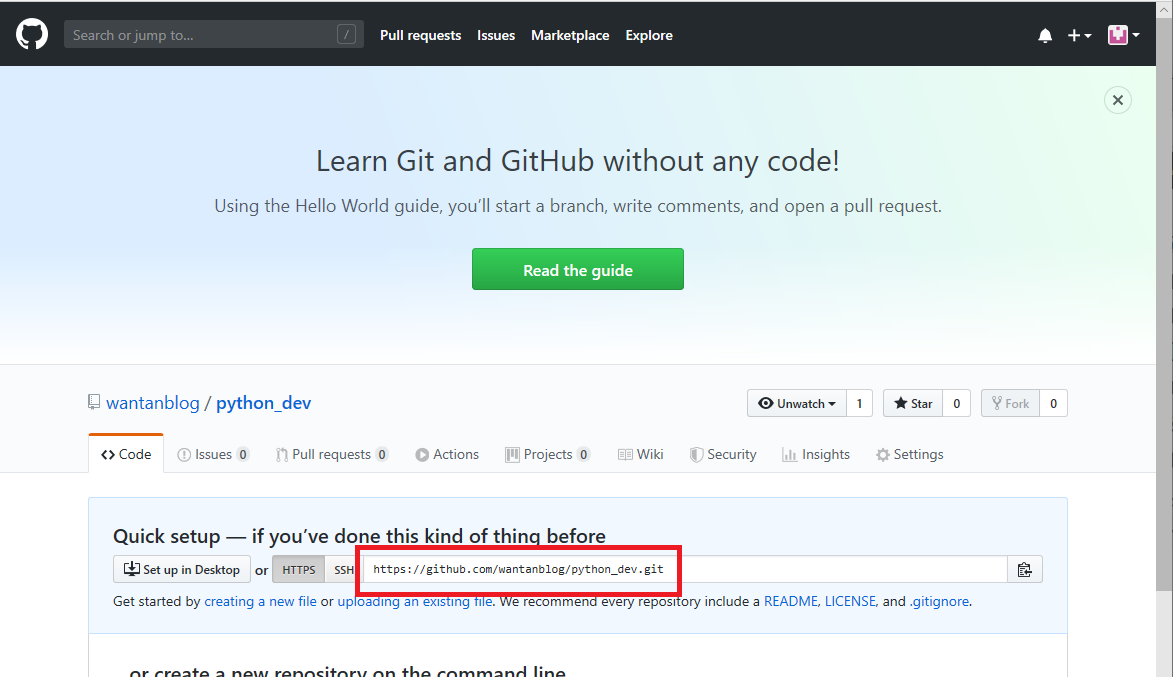This screenshot has width=1173, height=677.
Task: Click the slash shortcut key in search box
Action: coord(346,34)
